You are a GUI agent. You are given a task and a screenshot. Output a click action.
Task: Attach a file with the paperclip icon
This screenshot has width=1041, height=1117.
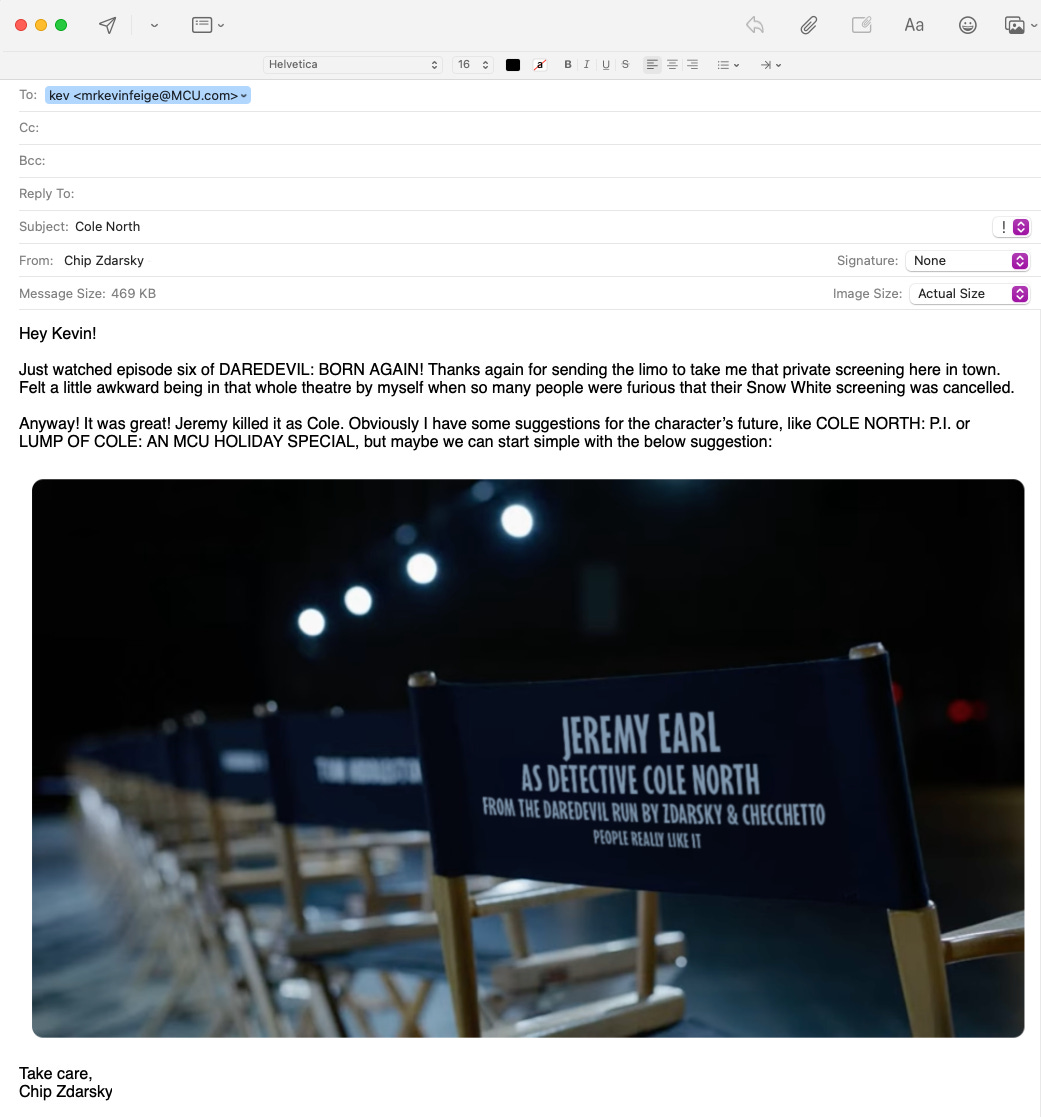(x=808, y=26)
